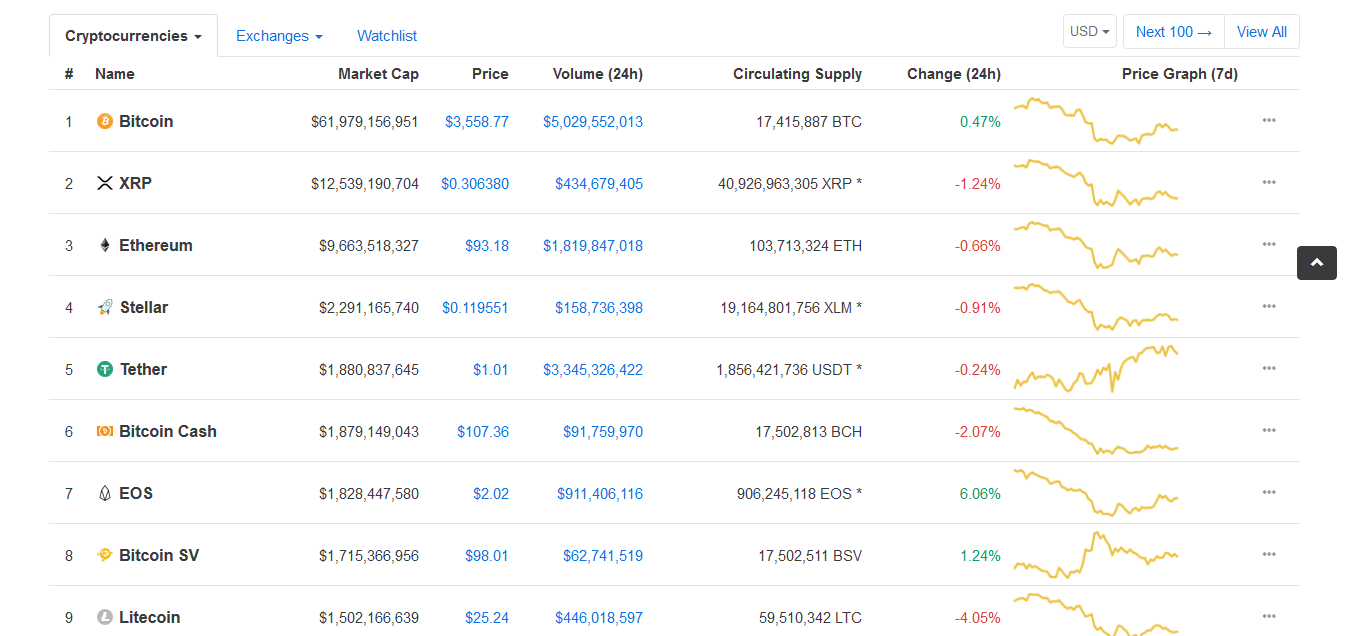The height and width of the screenshot is (636, 1349).
Task: Open the more options ellipsis for XRP
Action: click(1269, 182)
